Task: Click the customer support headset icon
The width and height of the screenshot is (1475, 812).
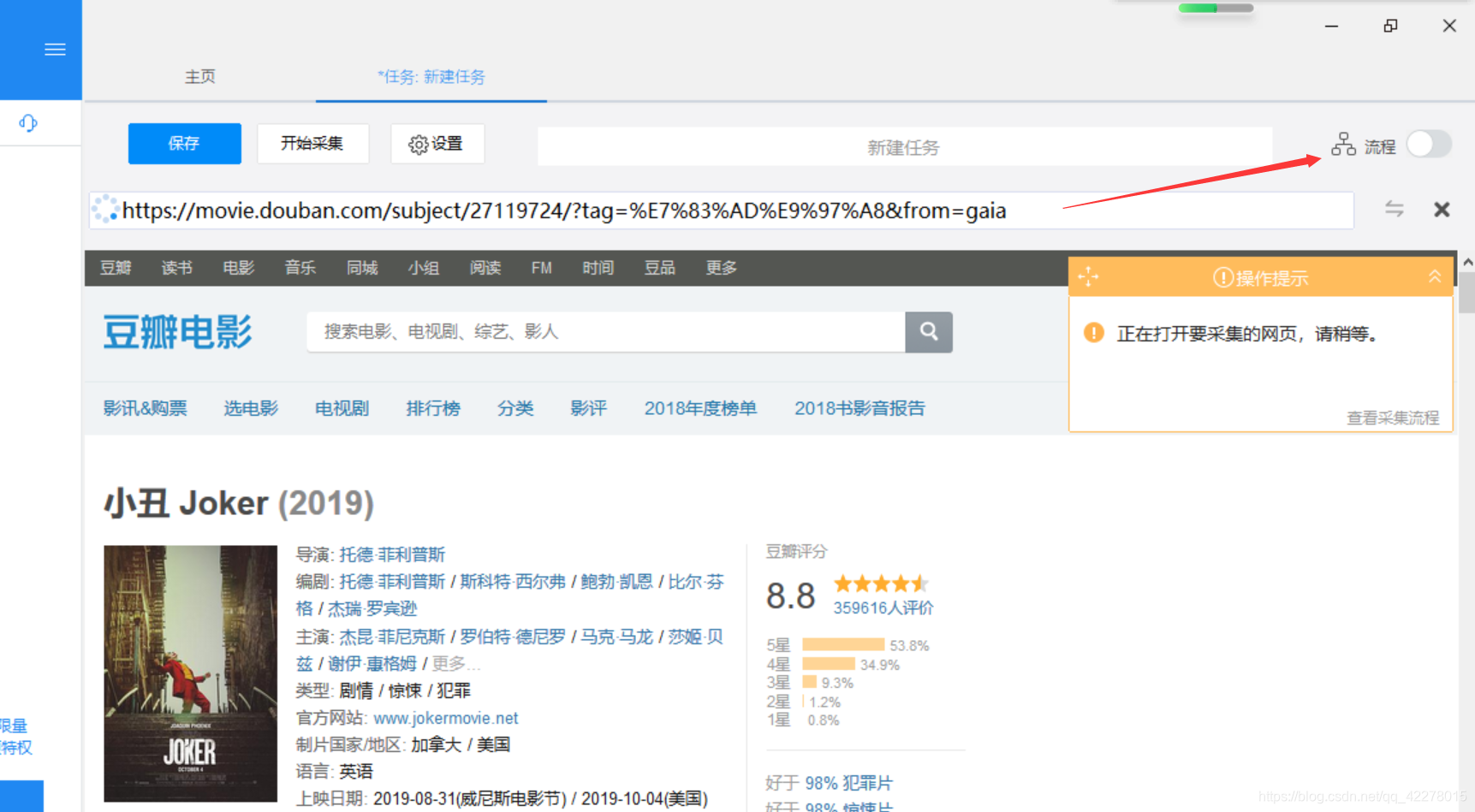Action: coord(28,123)
